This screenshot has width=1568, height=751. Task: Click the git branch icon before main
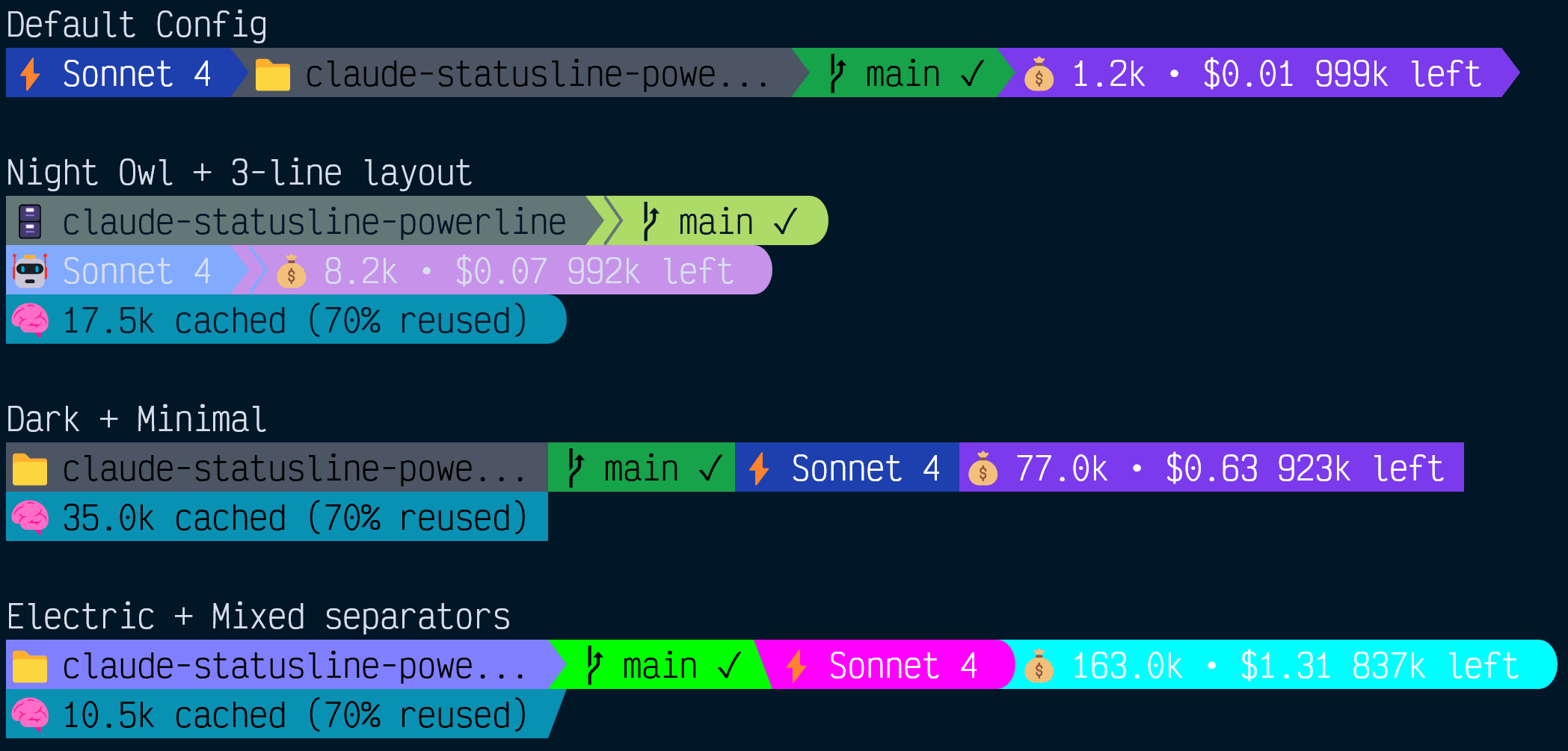[837, 73]
